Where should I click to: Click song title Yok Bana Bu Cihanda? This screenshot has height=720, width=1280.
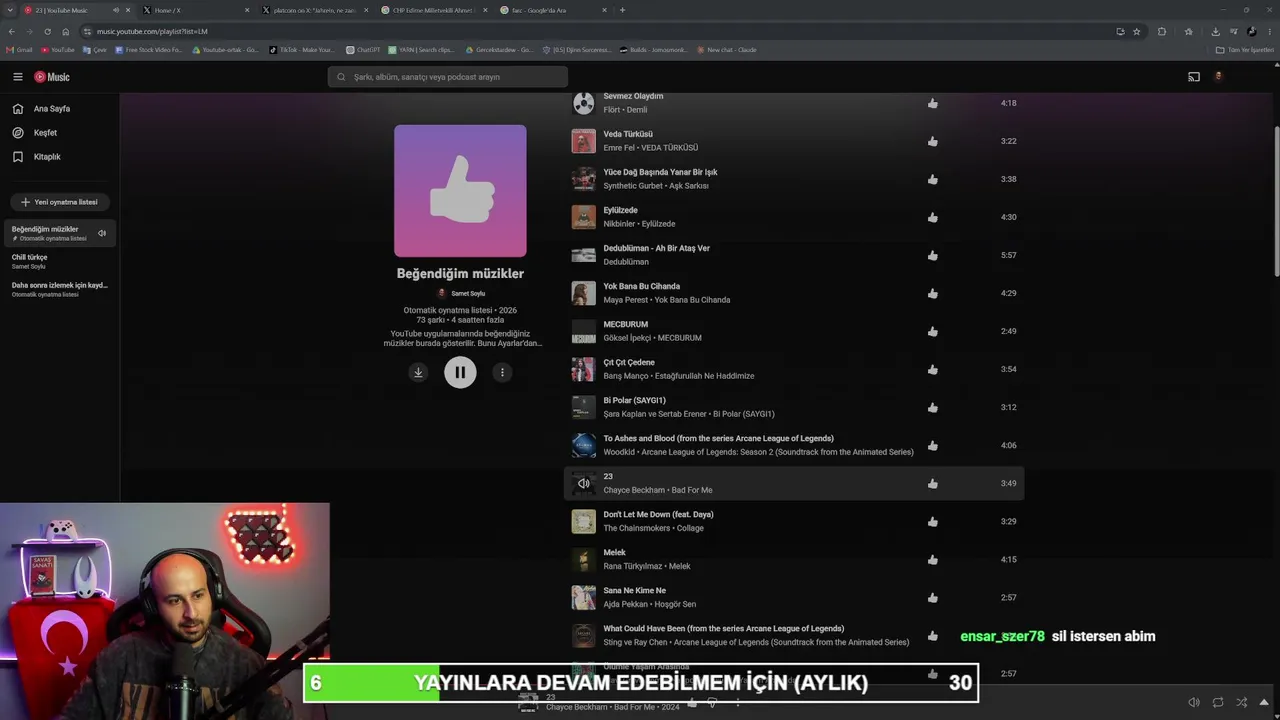point(641,286)
